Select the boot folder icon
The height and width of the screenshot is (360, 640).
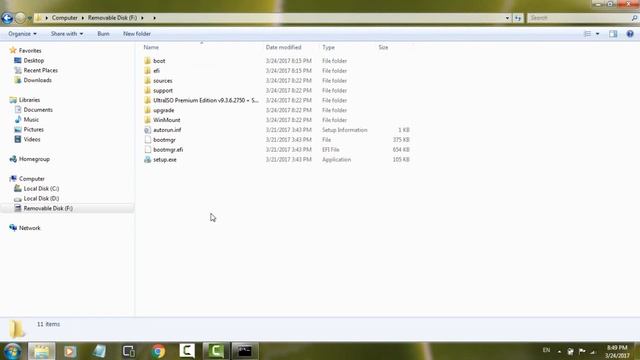(148, 61)
